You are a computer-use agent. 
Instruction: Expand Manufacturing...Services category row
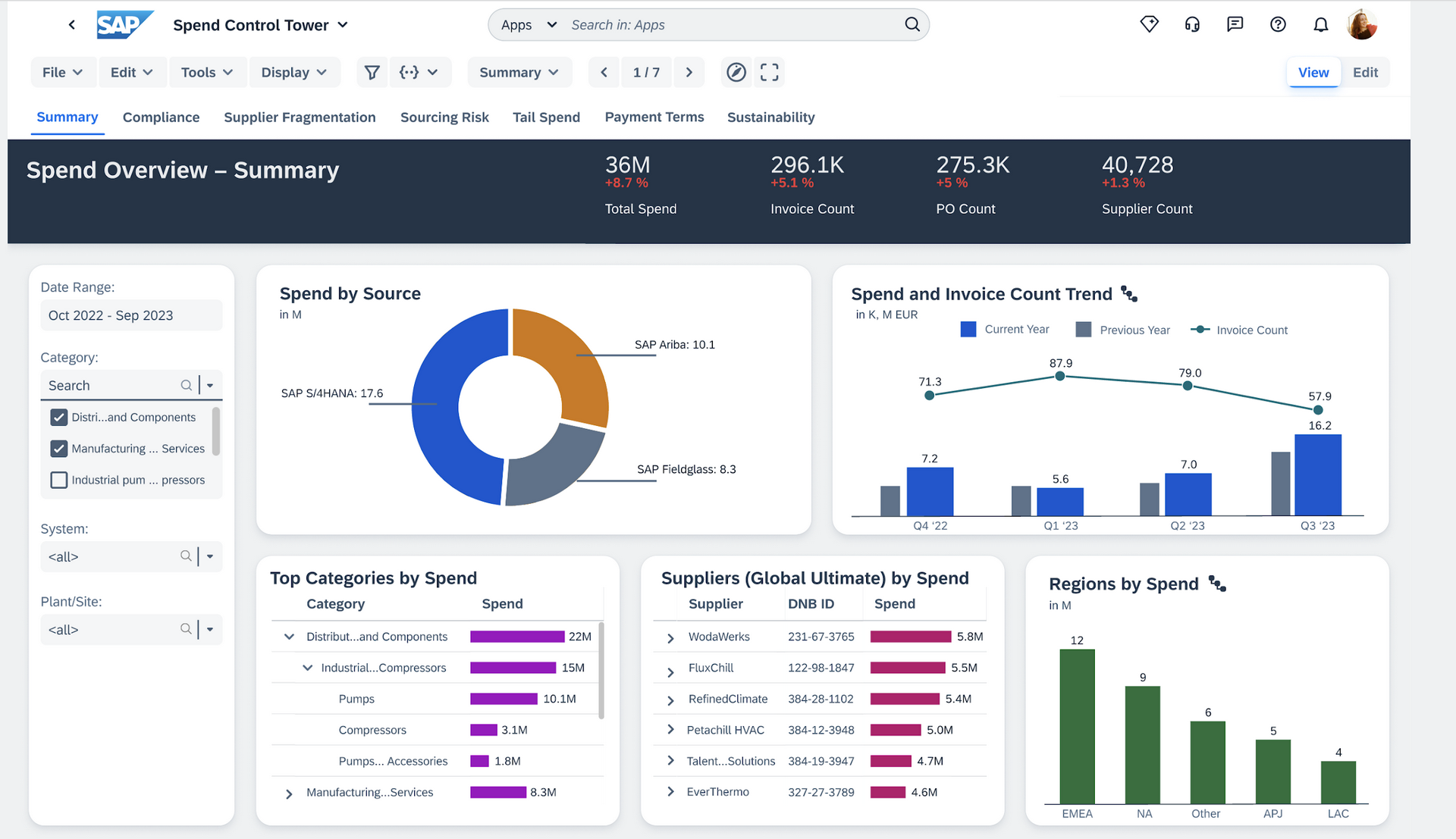coord(289,794)
